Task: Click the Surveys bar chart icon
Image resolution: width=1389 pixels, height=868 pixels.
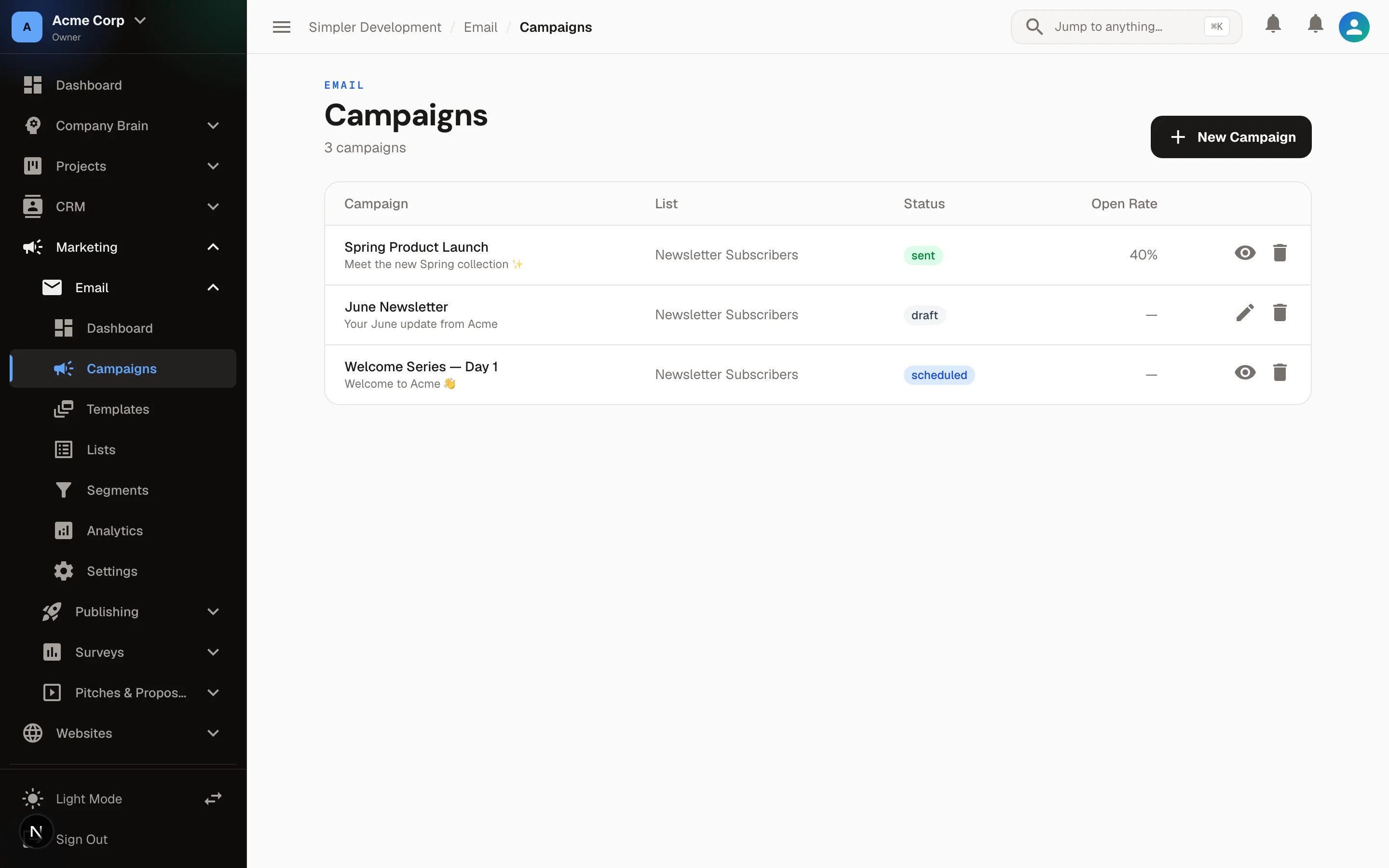Action: [52, 652]
